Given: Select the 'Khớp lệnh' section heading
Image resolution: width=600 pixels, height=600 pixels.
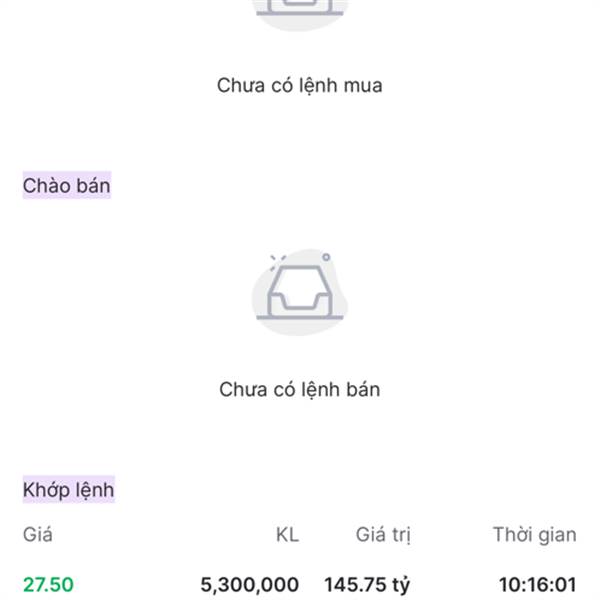Looking at the screenshot, I should coord(69,490).
